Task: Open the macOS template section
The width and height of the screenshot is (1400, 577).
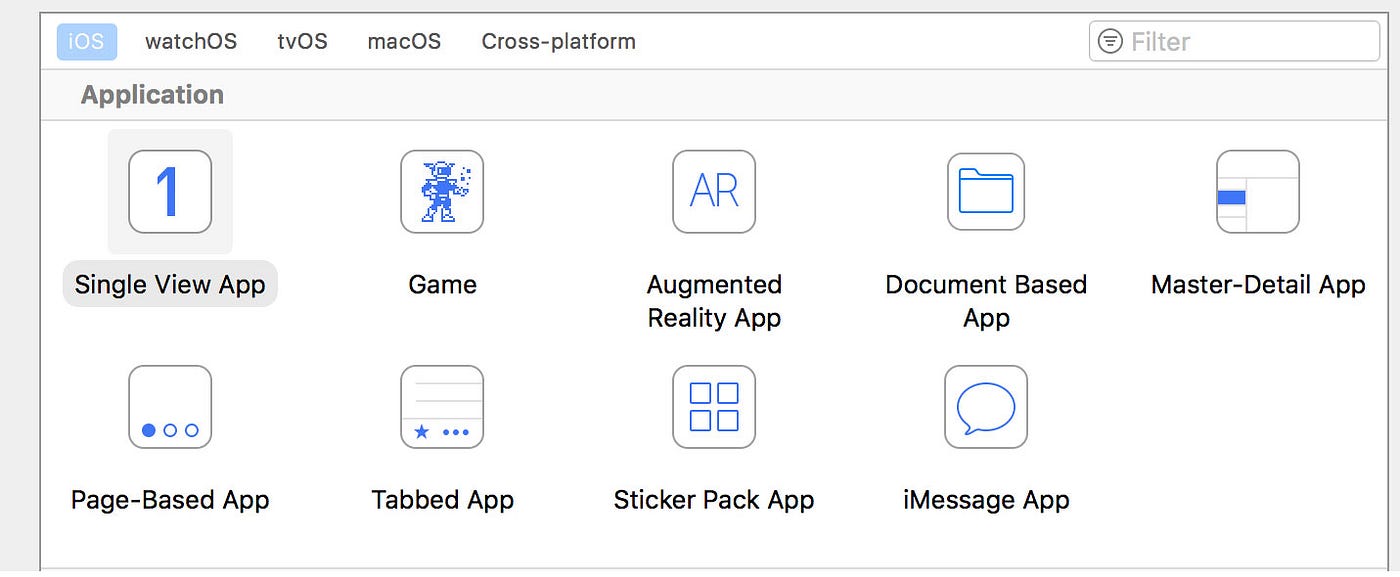Action: pos(404,41)
